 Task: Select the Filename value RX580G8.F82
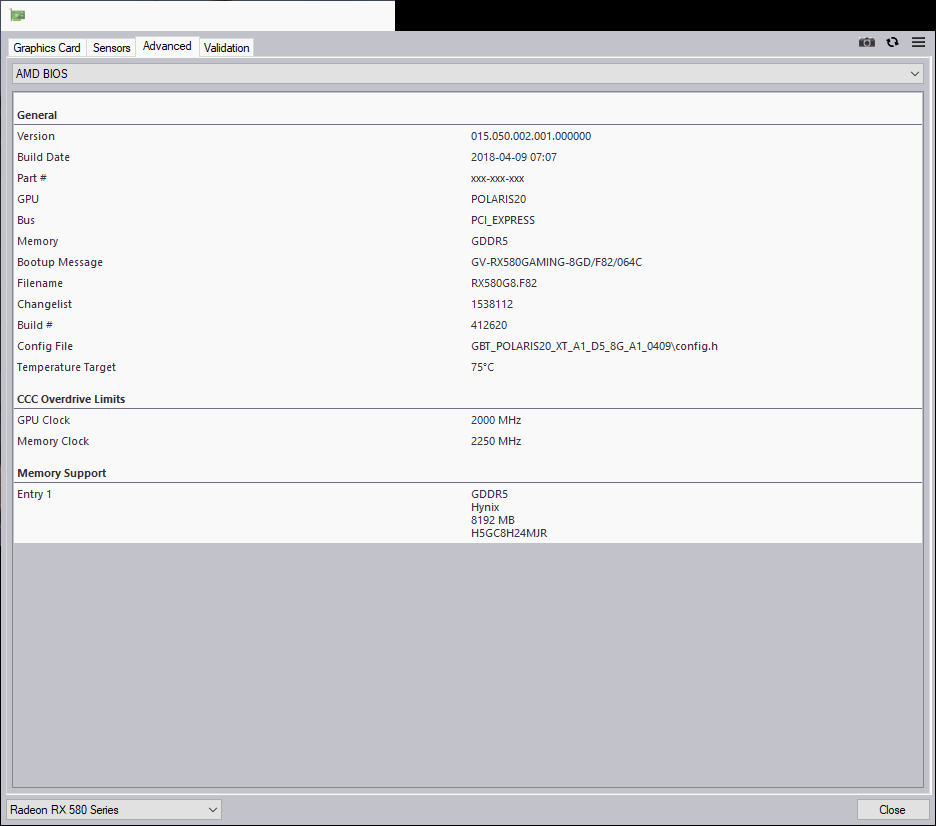pos(504,283)
